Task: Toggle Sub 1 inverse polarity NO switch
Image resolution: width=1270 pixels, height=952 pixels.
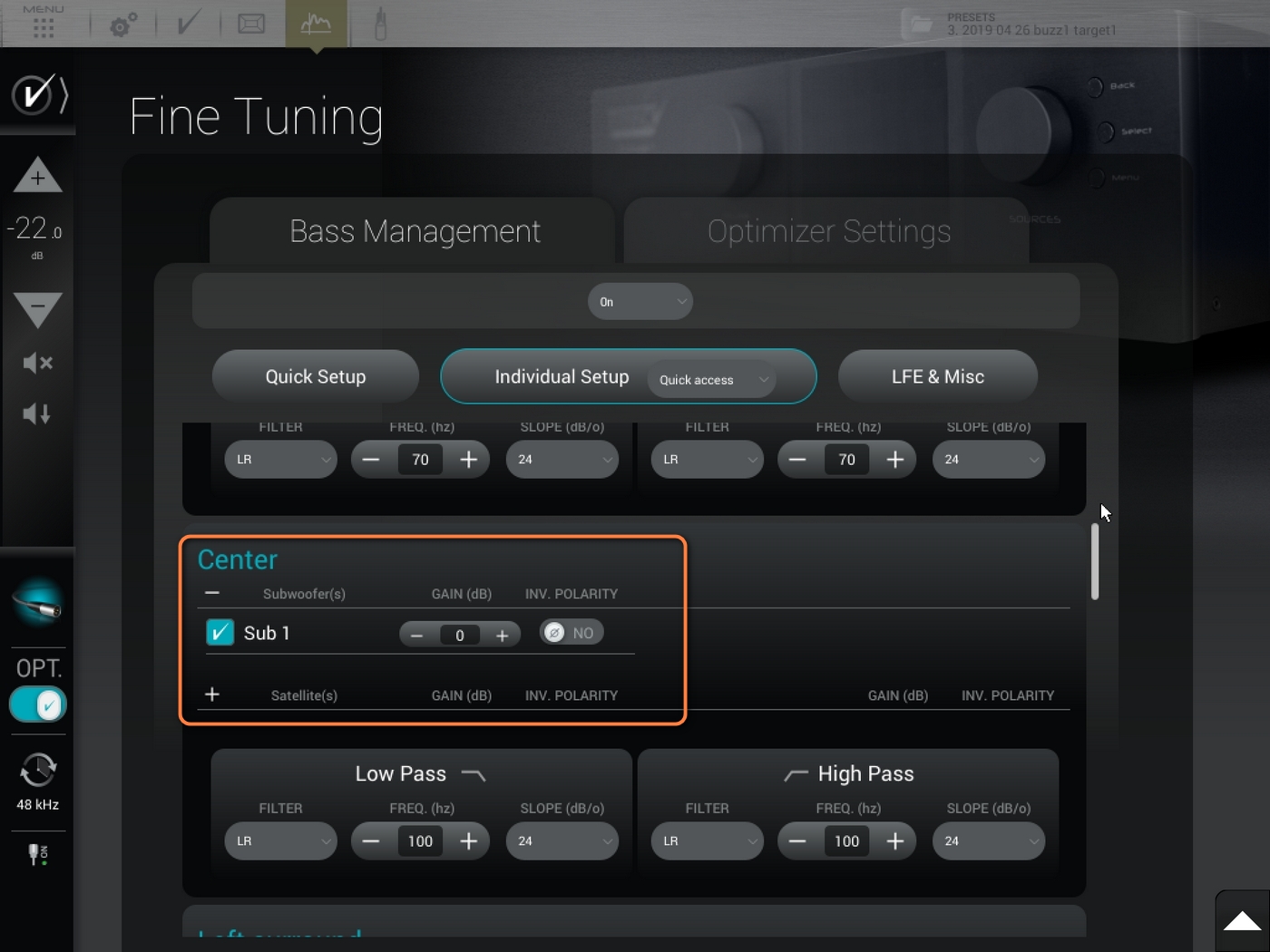Action: click(571, 633)
